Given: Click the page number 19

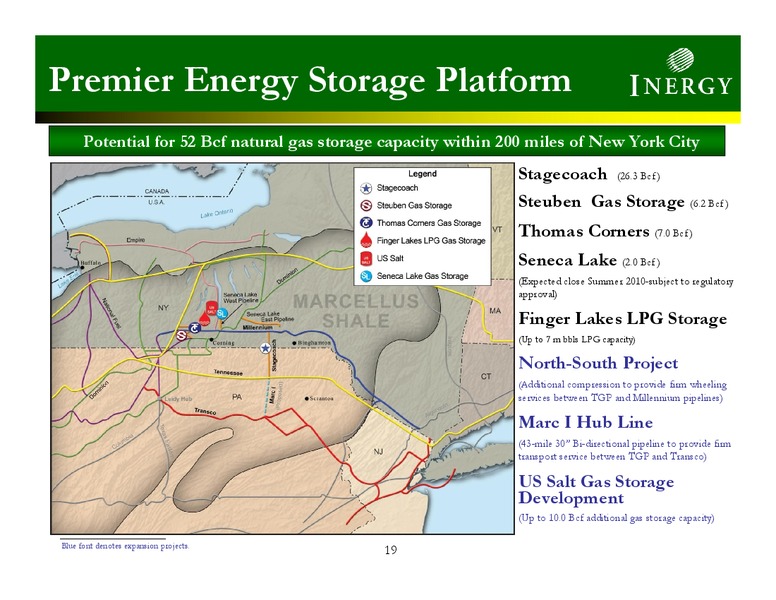Looking at the screenshot, I should click(x=390, y=550).
